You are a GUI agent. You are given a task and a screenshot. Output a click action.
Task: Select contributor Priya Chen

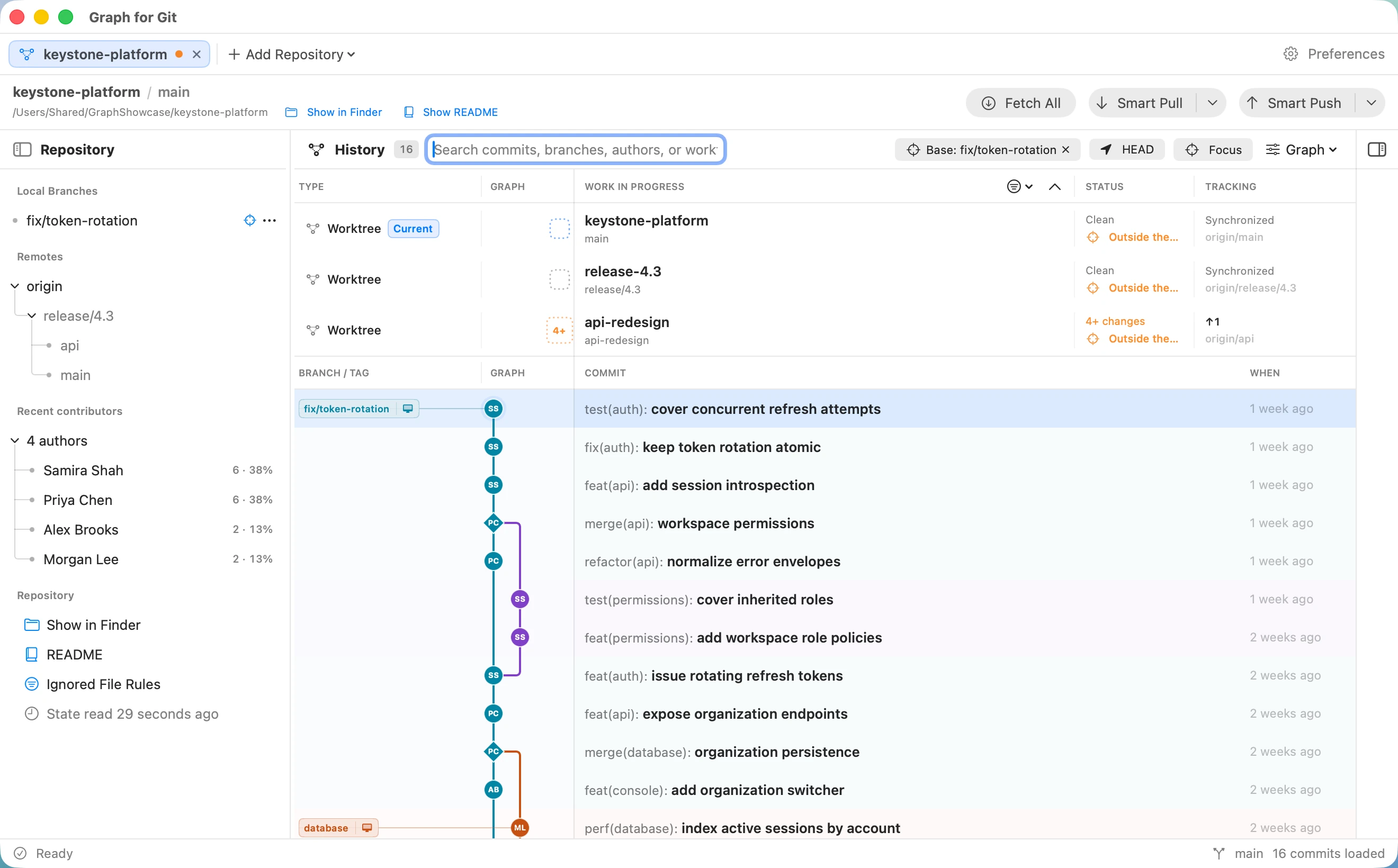pos(78,500)
